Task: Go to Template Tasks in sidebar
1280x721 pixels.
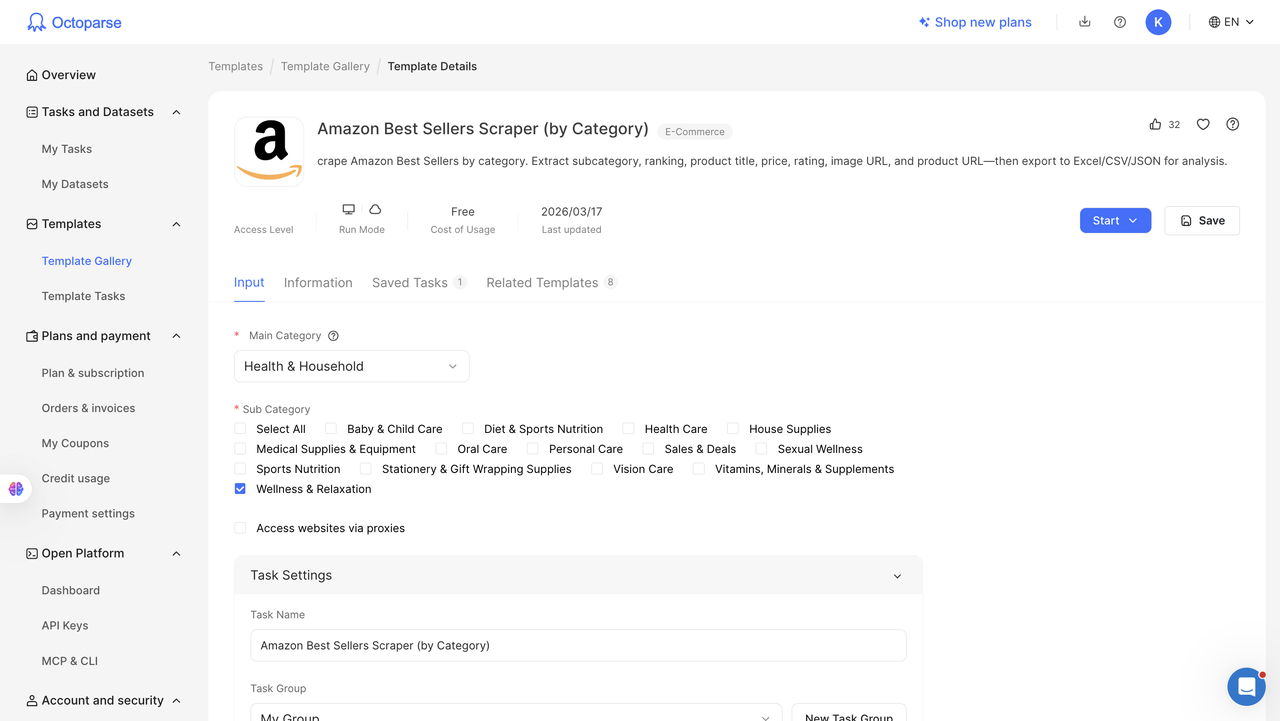Action: 83,296
